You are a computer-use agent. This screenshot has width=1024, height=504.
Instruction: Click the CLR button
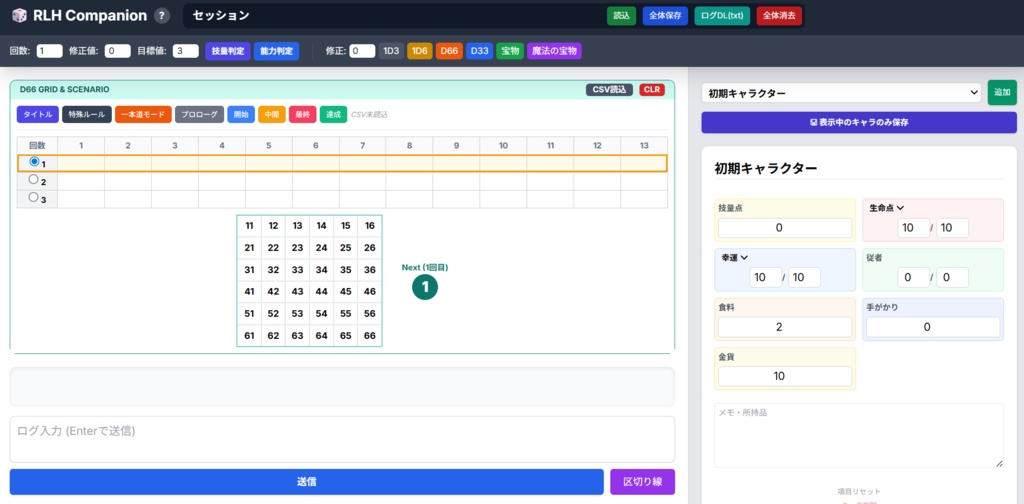pos(652,89)
